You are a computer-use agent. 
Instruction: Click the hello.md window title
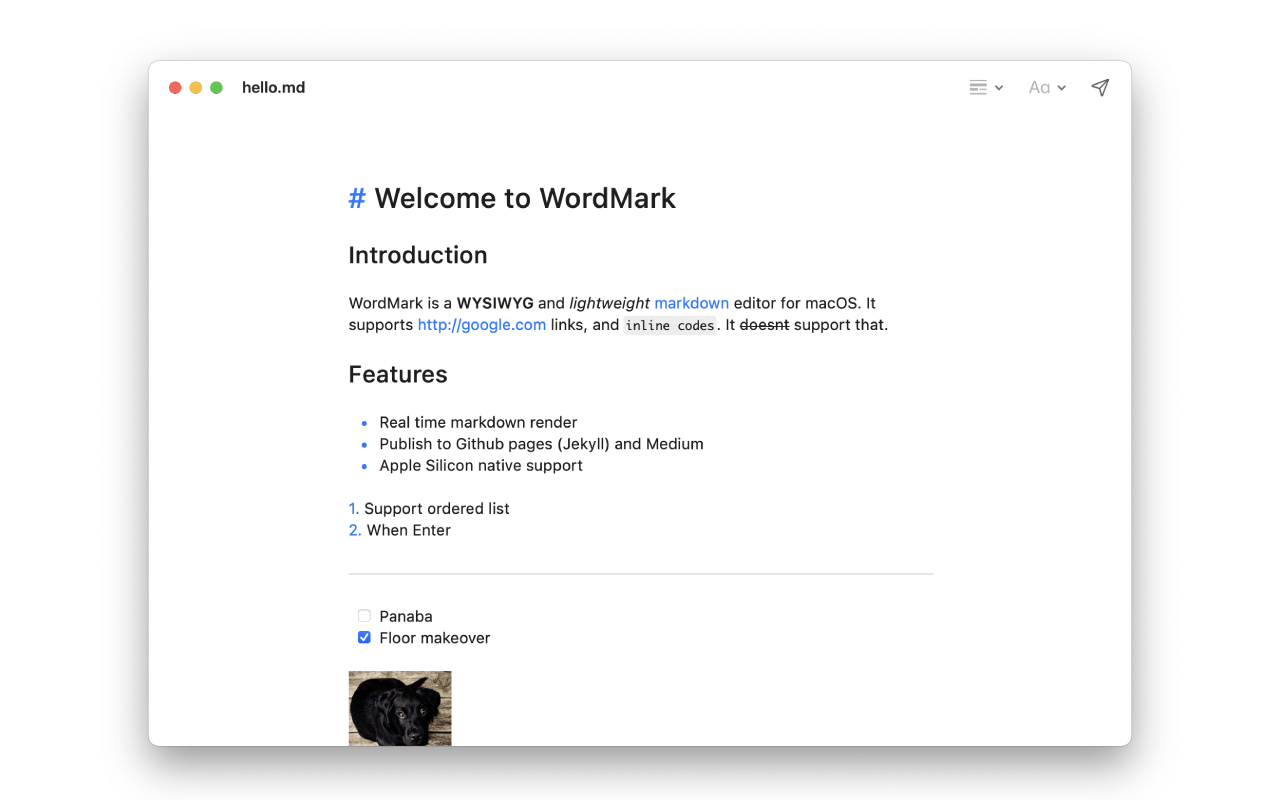(273, 88)
